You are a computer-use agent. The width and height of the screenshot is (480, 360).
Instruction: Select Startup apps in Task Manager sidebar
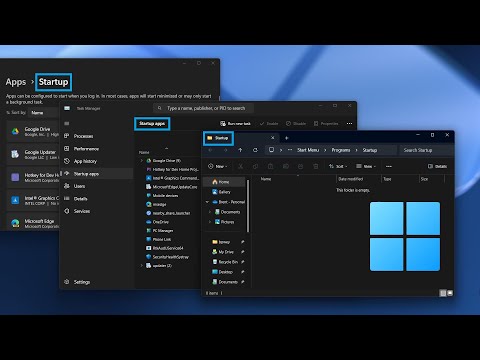coord(98,174)
